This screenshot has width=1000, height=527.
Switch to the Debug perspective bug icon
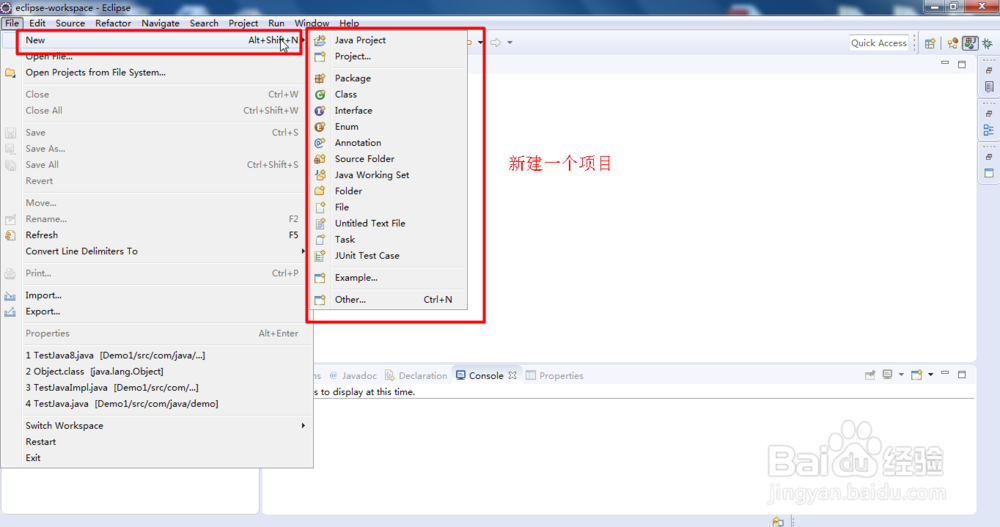coord(987,43)
